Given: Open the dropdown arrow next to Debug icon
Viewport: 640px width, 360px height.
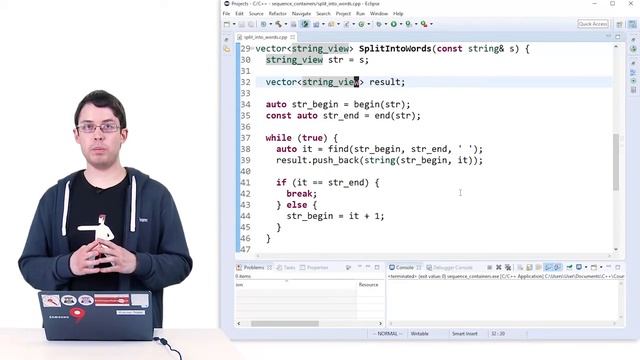Looking at the screenshot, I should 386,24.
